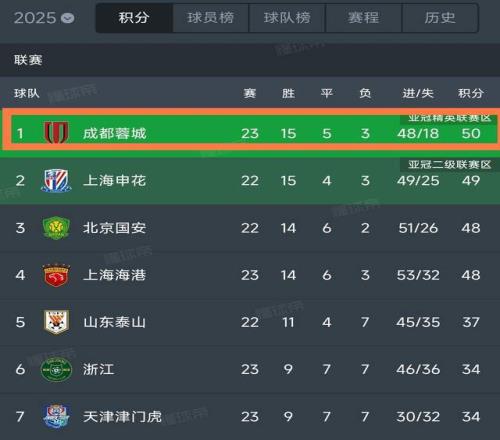This screenshot has height=440, width=500.
Task: Click the 山东泰山 team crest icon
Action: (56, 322)
